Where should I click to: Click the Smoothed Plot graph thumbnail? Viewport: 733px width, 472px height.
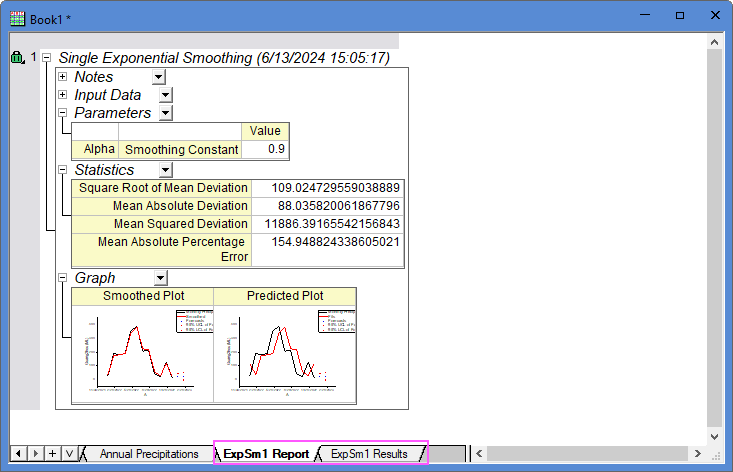coord(143,354)
